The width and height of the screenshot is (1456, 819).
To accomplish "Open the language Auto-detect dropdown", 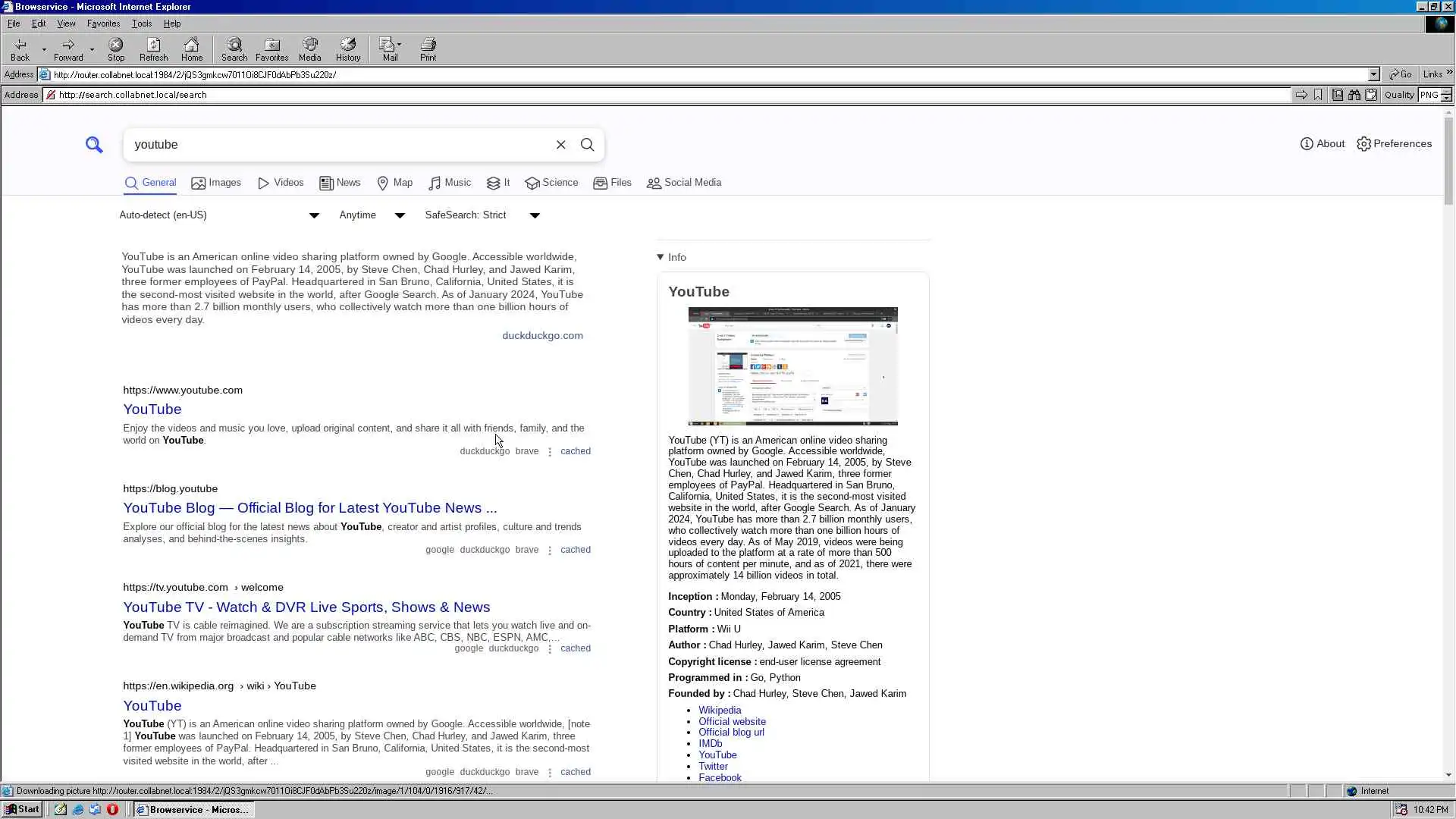I will point(218,215).
